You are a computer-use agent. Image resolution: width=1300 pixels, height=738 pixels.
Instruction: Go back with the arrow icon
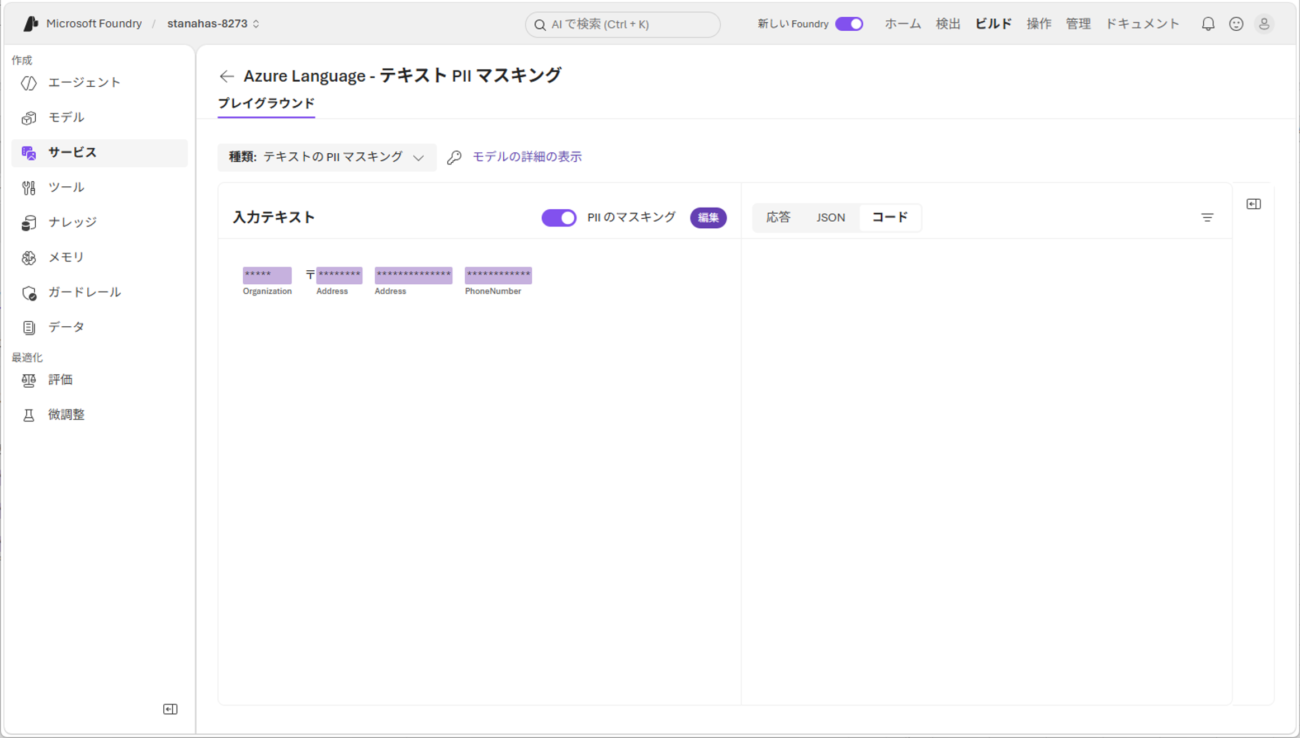pyautogui.click(x=227, y=76)
